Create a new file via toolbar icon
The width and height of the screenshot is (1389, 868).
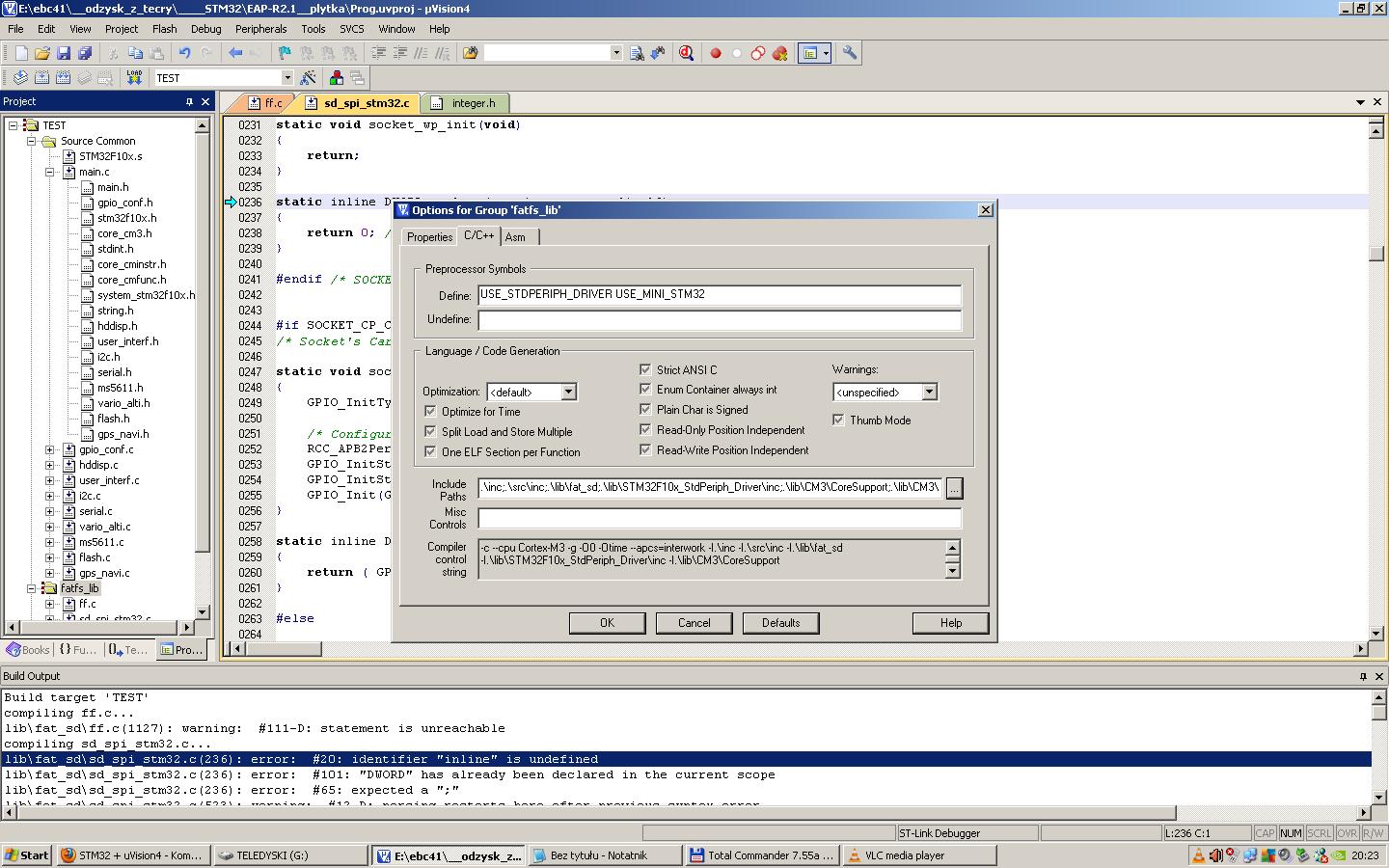pos(19,53)
